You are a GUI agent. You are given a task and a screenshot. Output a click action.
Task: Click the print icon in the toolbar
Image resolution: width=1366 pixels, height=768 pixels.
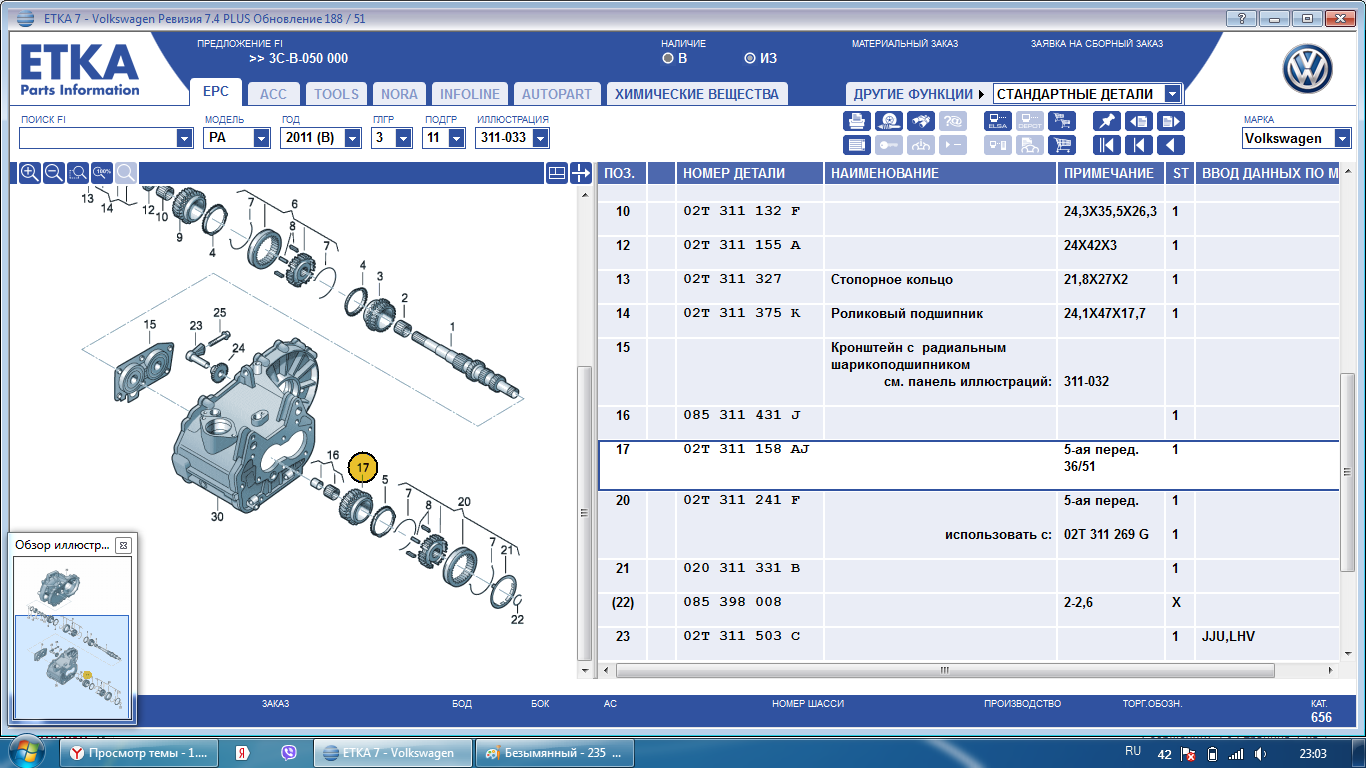coord(857,121)
